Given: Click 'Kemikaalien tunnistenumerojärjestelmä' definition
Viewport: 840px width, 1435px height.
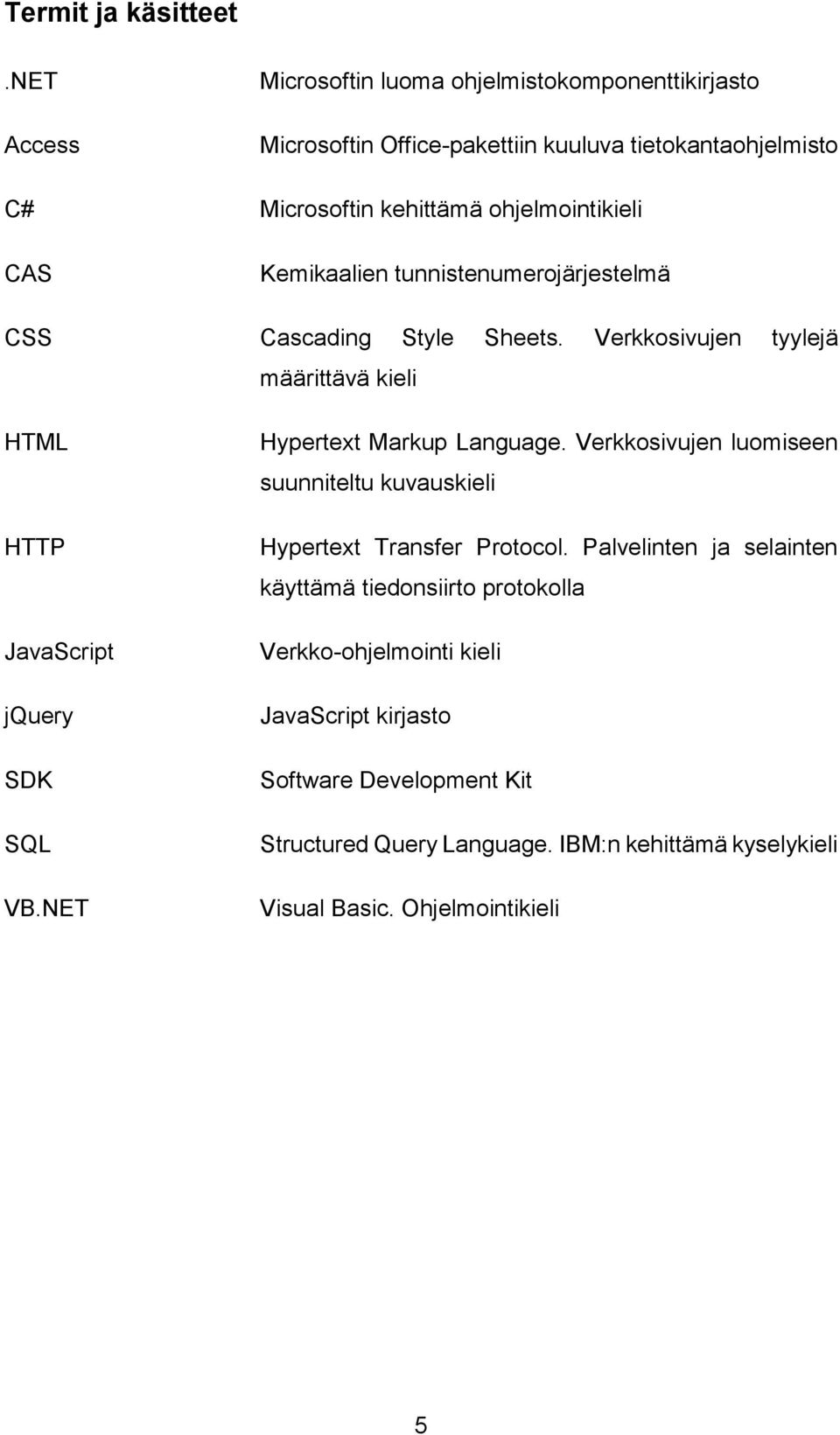Looking at the screenshot, I should [465, 273].
